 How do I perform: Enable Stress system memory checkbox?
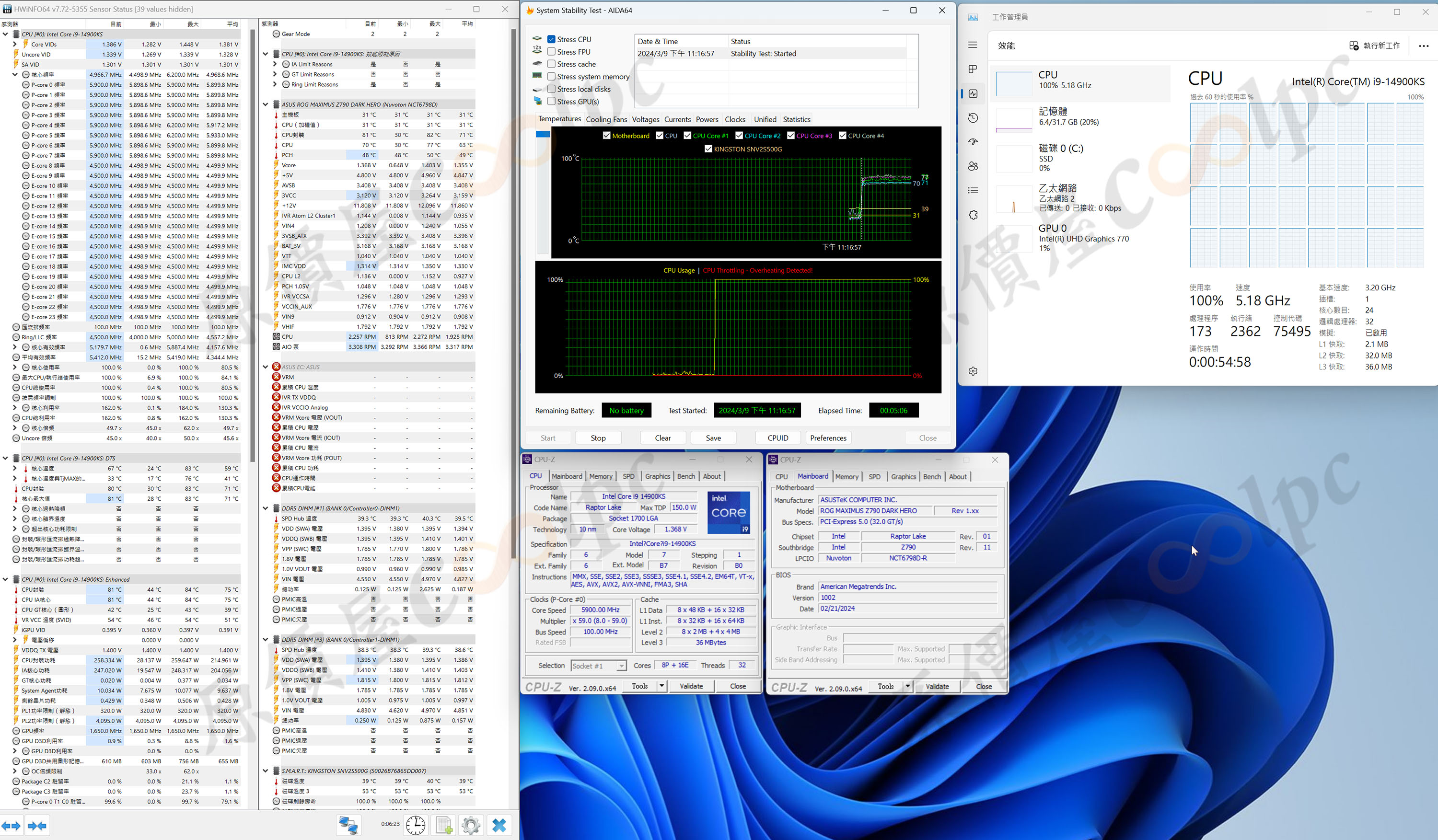551,76
